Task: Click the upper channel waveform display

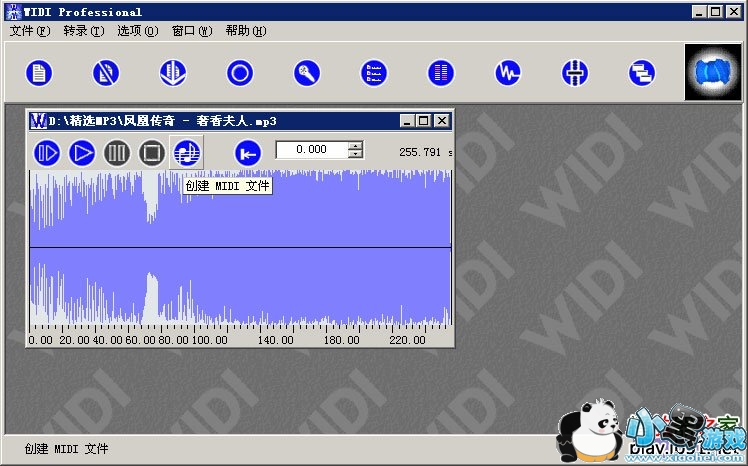Action: tap(240, 208)
